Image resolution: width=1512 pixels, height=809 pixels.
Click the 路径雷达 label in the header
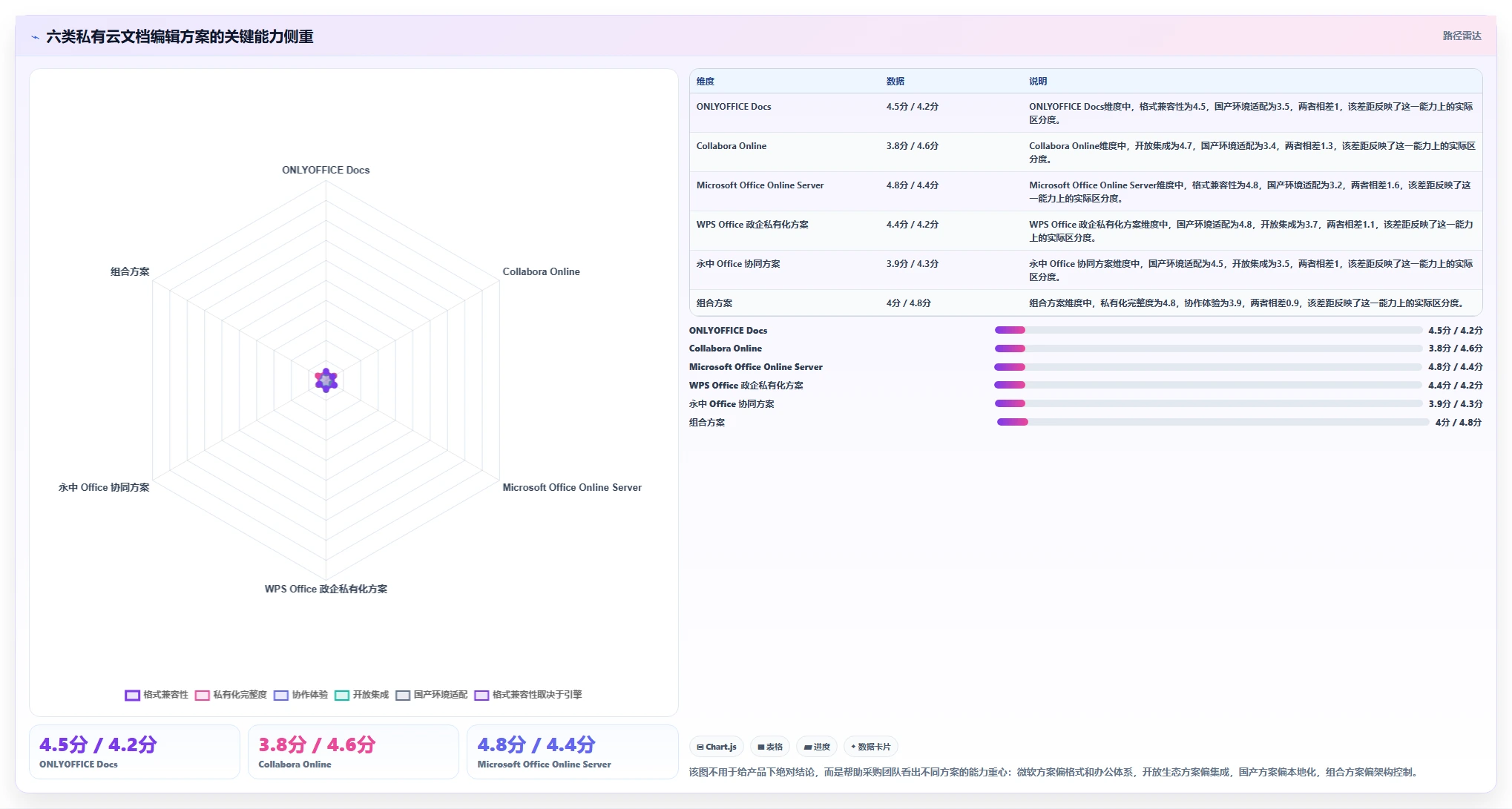click(x=1462, y=36)
